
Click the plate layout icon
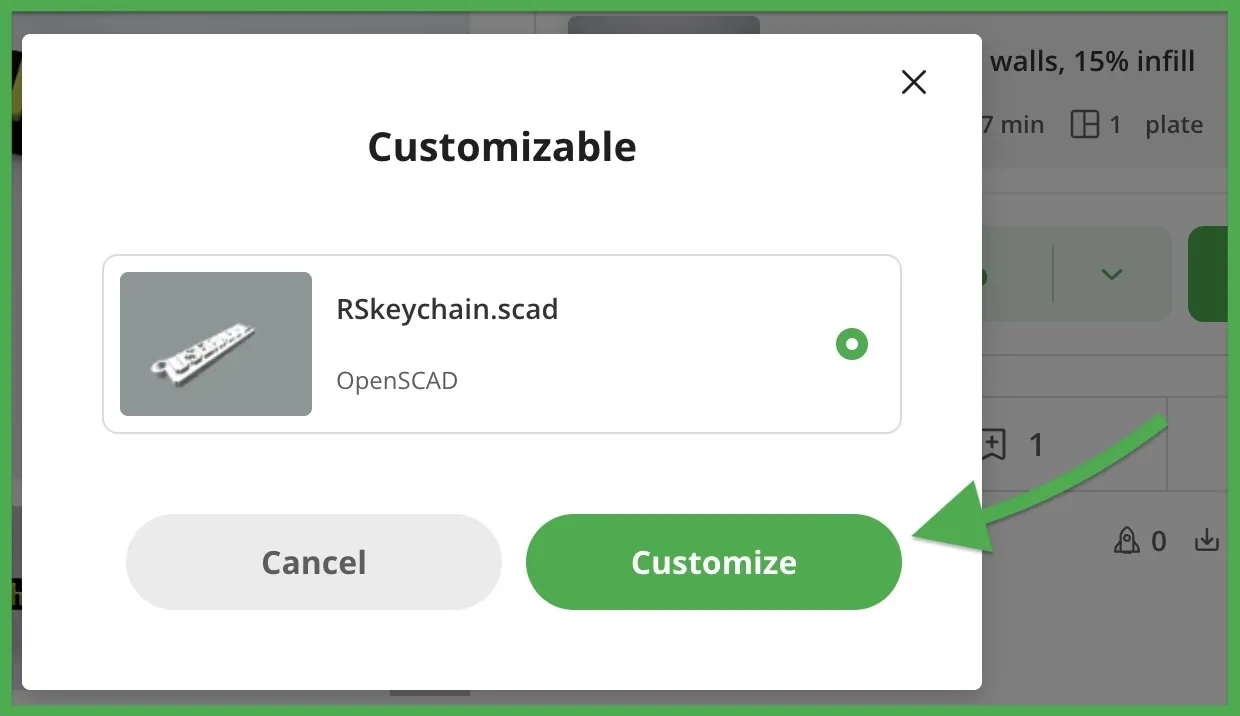1084,125
